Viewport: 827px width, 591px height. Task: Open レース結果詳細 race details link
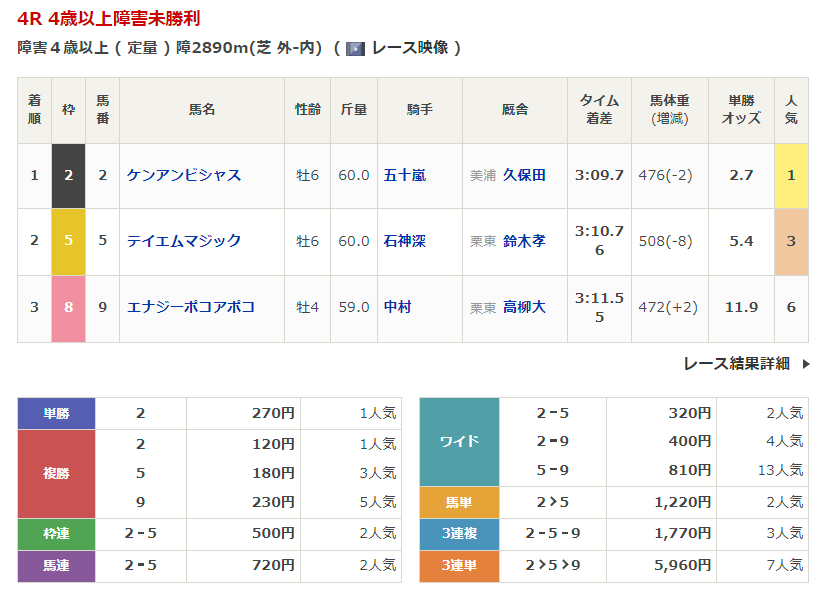click(x=737, y=364)
